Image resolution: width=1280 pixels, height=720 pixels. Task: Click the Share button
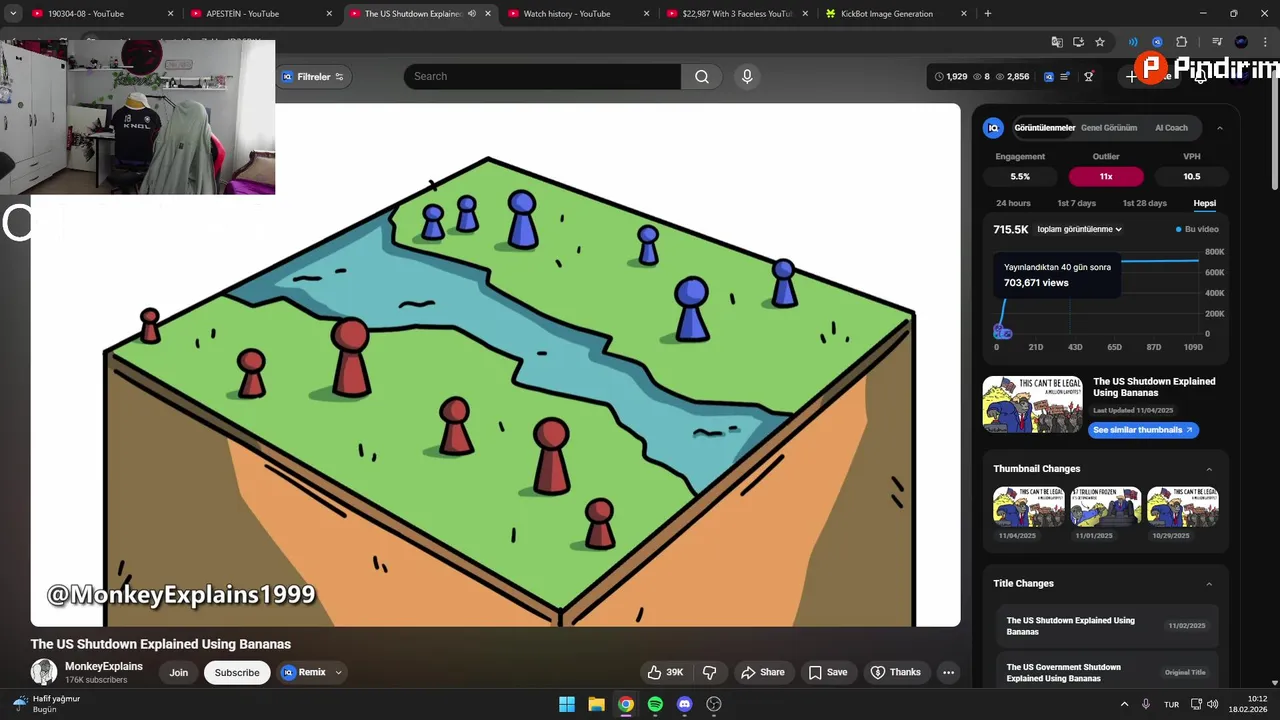coord(762,672)
